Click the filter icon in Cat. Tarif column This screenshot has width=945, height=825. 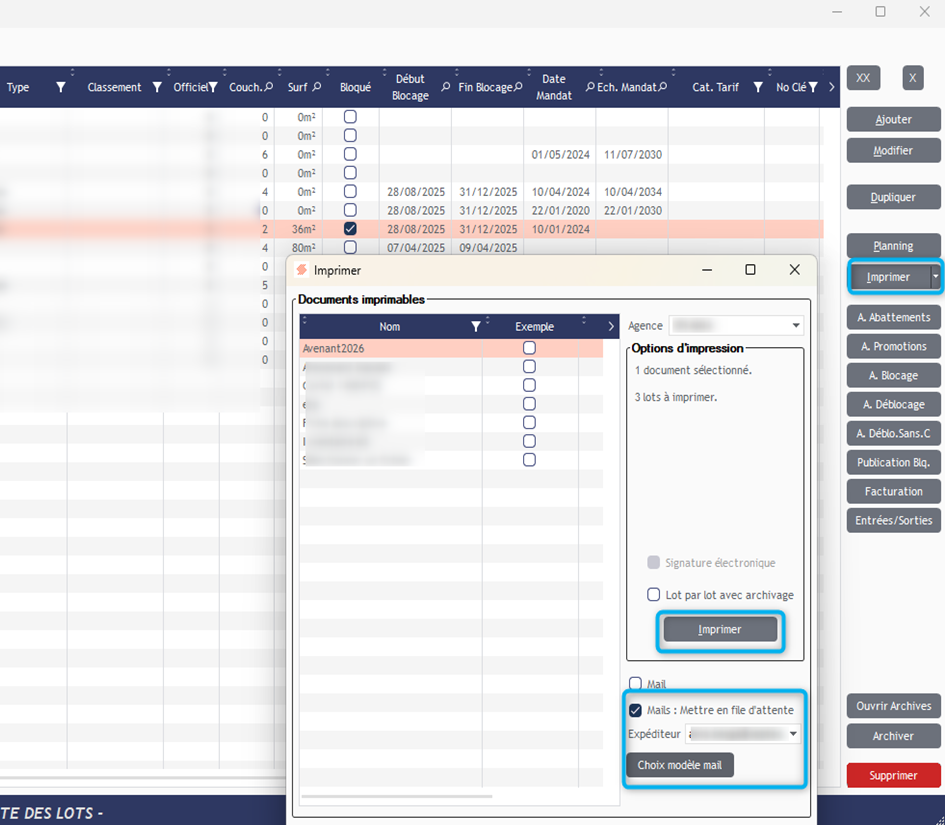pos(757,88)
